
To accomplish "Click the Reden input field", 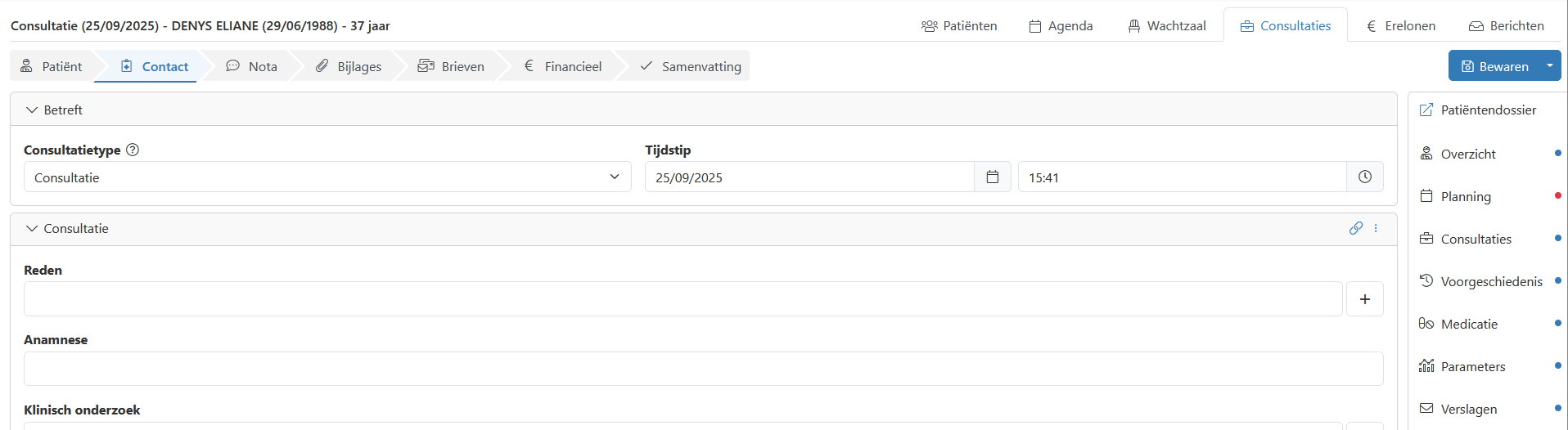I will click(x=683, y=299).
